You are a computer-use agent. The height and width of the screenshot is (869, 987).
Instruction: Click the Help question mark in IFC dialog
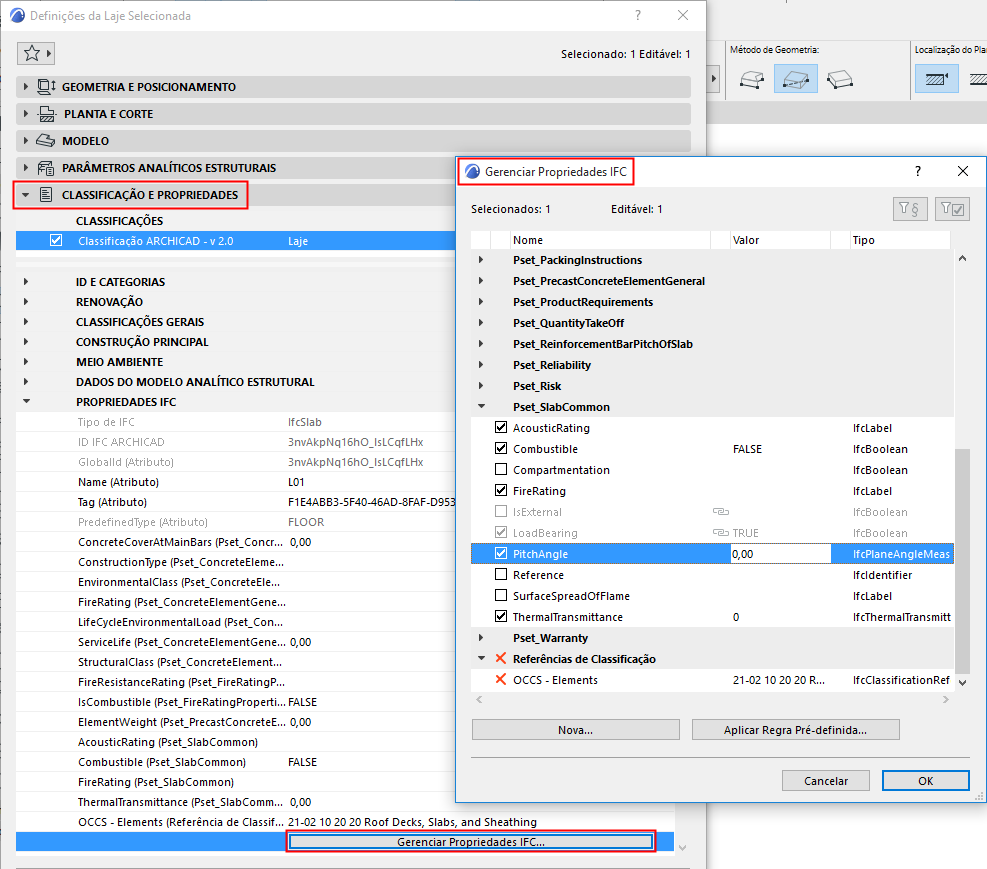pos(918,171)
